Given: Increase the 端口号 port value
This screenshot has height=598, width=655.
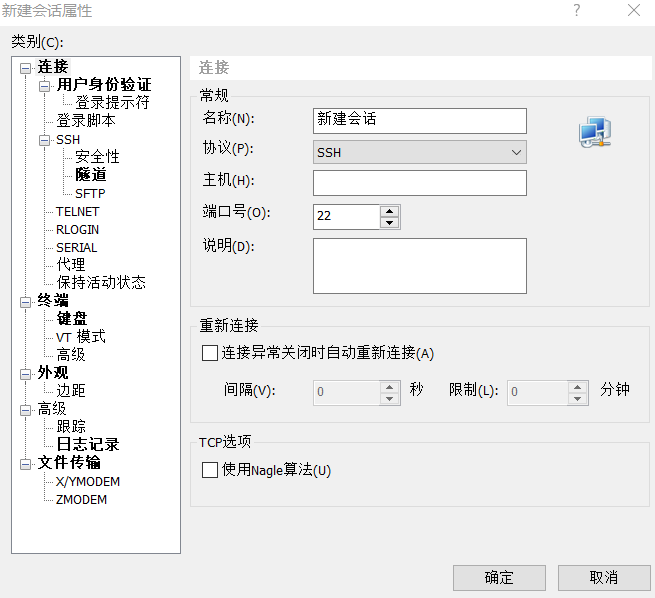Looking at the screenshot, I should [x=390, y=211].
